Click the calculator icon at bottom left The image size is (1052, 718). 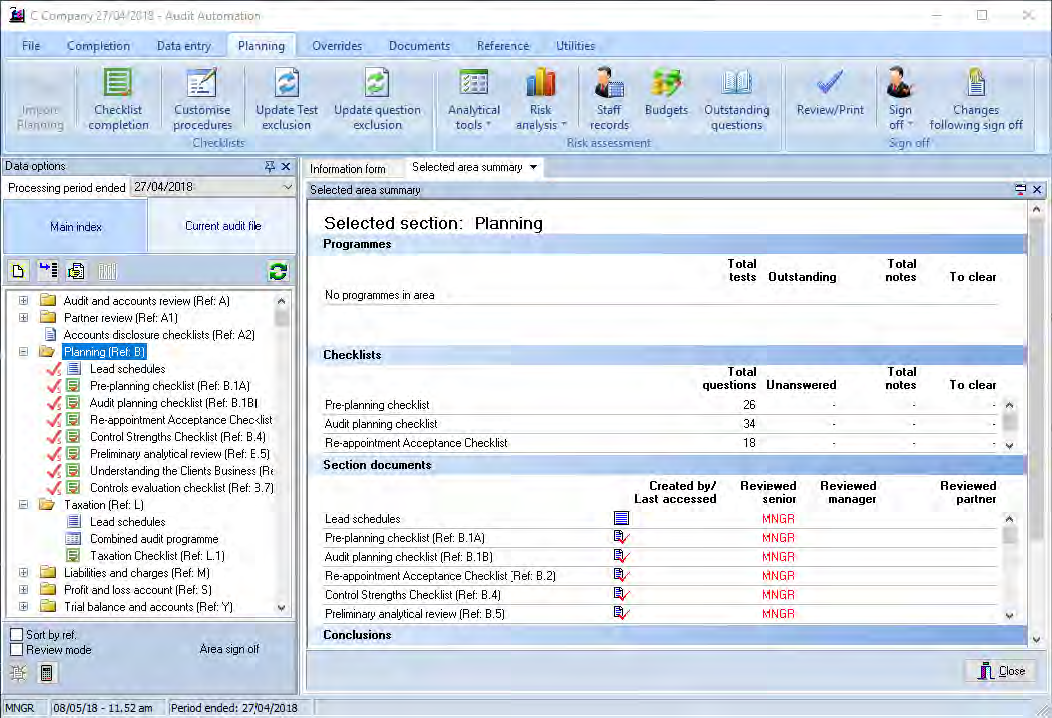46,672
